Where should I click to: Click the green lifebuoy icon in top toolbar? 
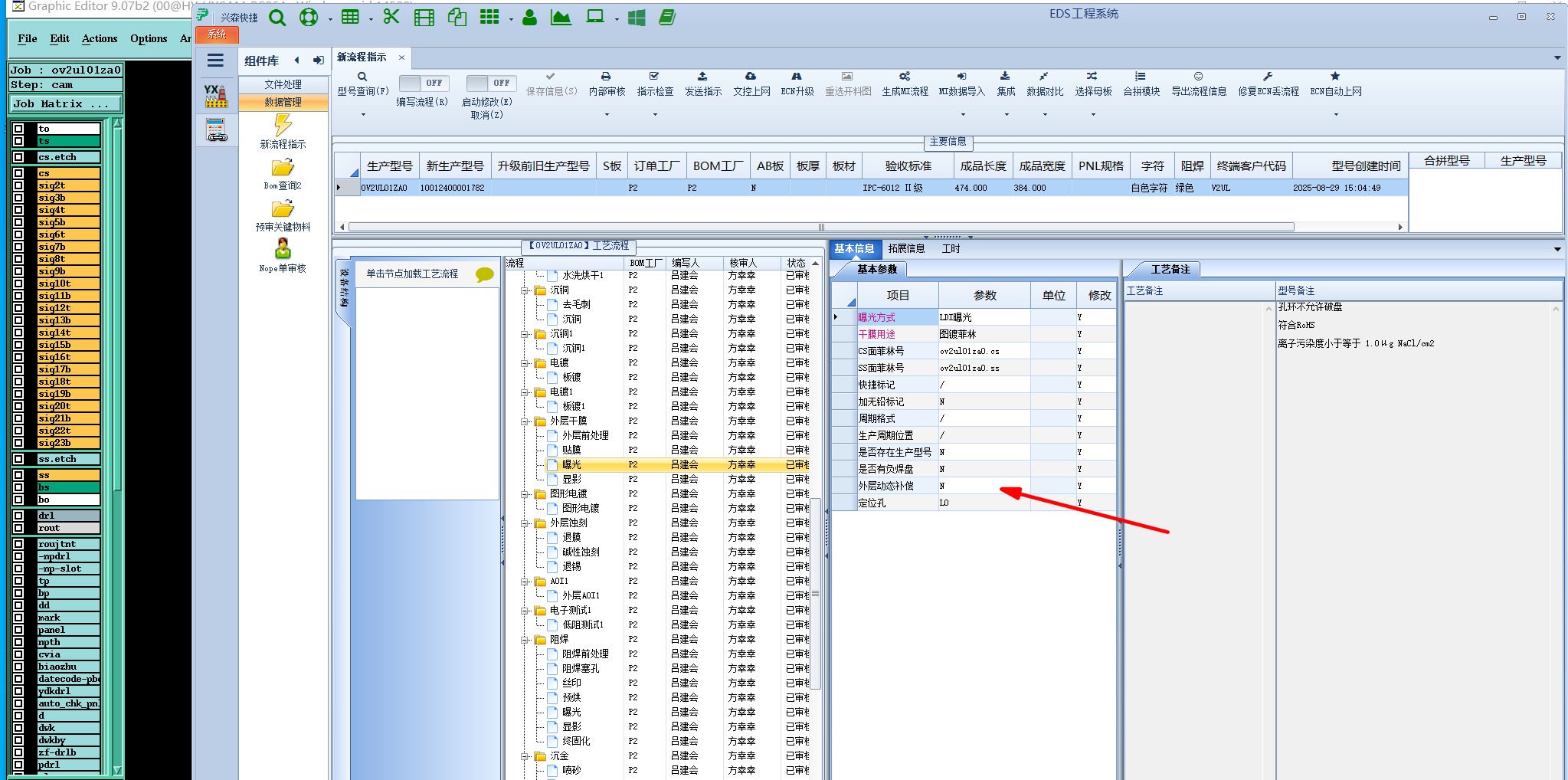[x=309, y=17]
